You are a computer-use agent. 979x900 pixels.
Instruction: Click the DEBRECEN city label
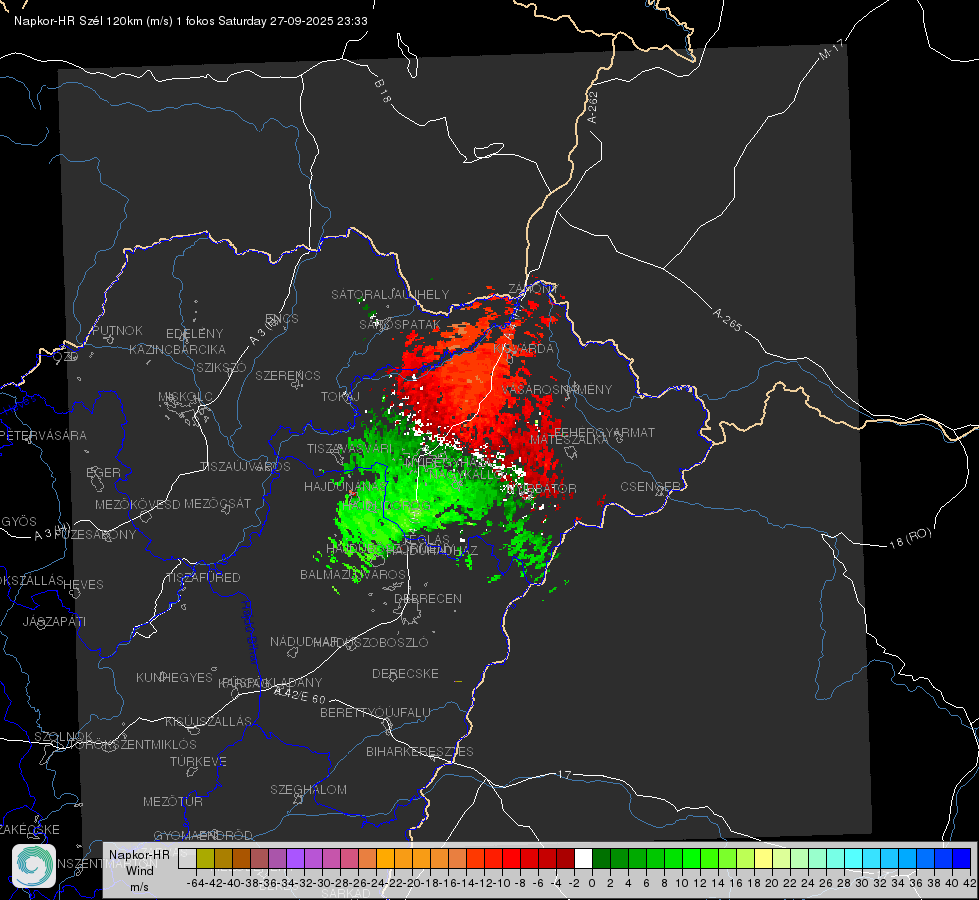(428, 598)
